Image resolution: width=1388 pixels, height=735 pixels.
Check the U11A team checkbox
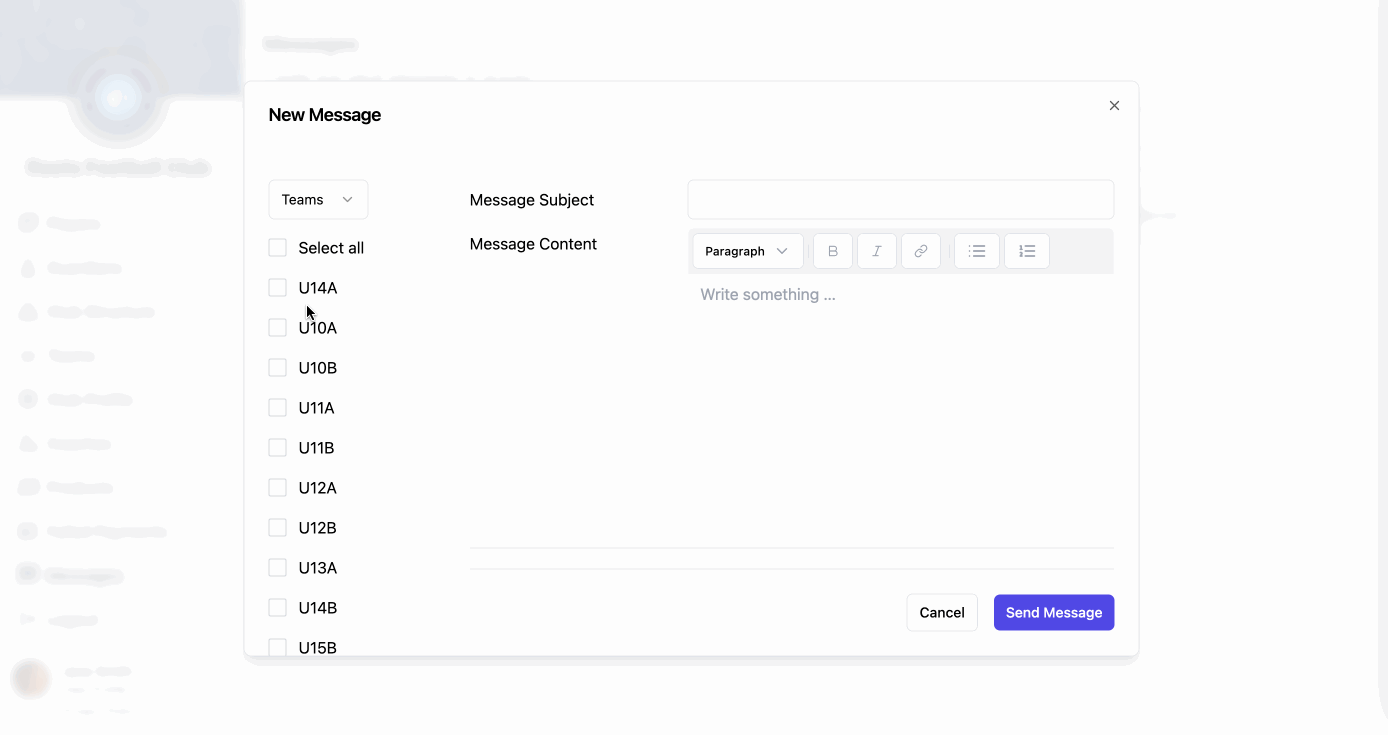[x=278, y=407]
